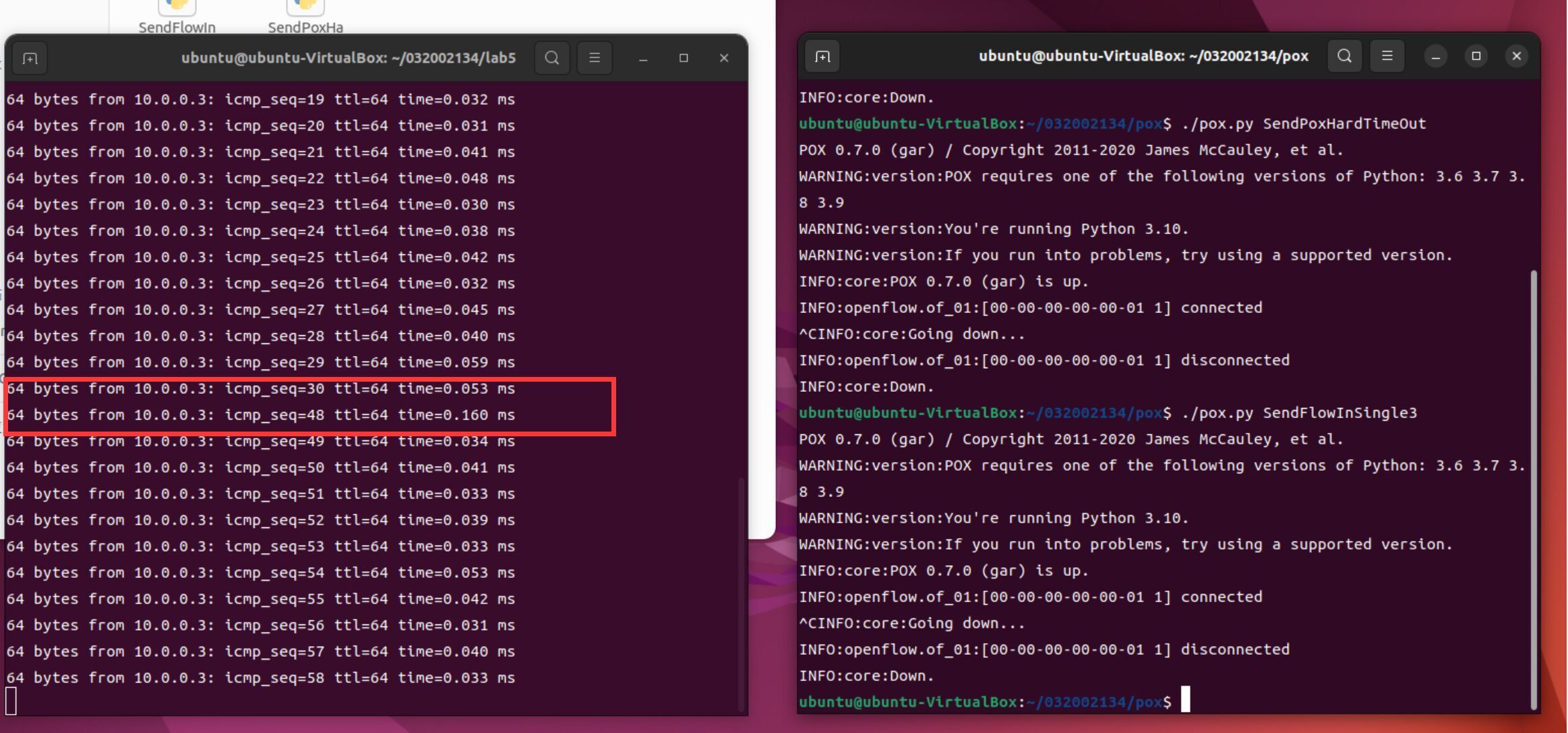Click the ./pox.py SendFlowInSingle3 command
The height and width of the screenshot is (733, 1568).
1299,413
